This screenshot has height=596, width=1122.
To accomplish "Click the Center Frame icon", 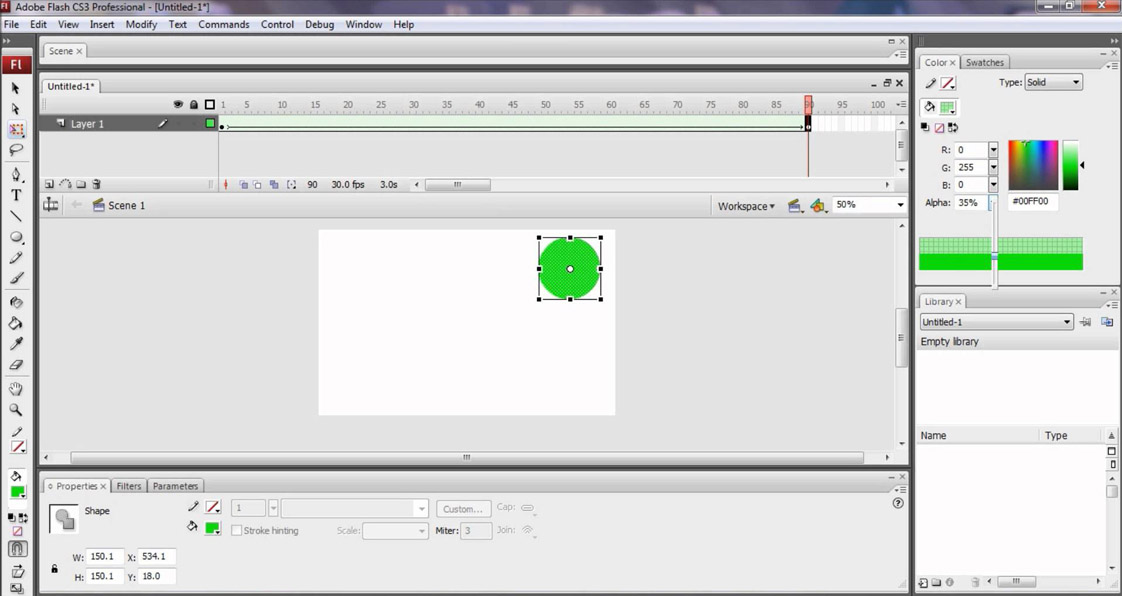I will coord(226,185).
